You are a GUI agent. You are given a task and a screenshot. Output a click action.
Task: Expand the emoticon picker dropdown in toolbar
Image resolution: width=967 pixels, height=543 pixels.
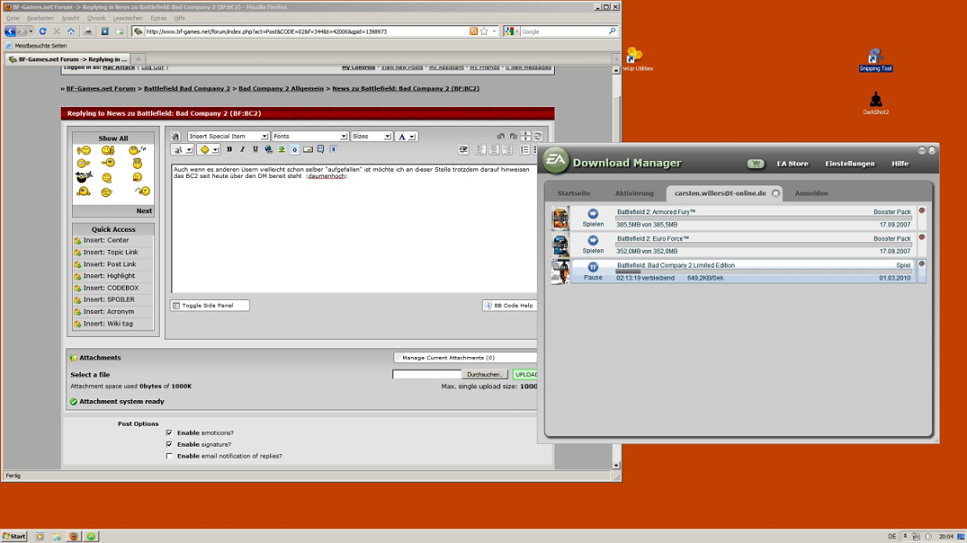tap(215, 149)
